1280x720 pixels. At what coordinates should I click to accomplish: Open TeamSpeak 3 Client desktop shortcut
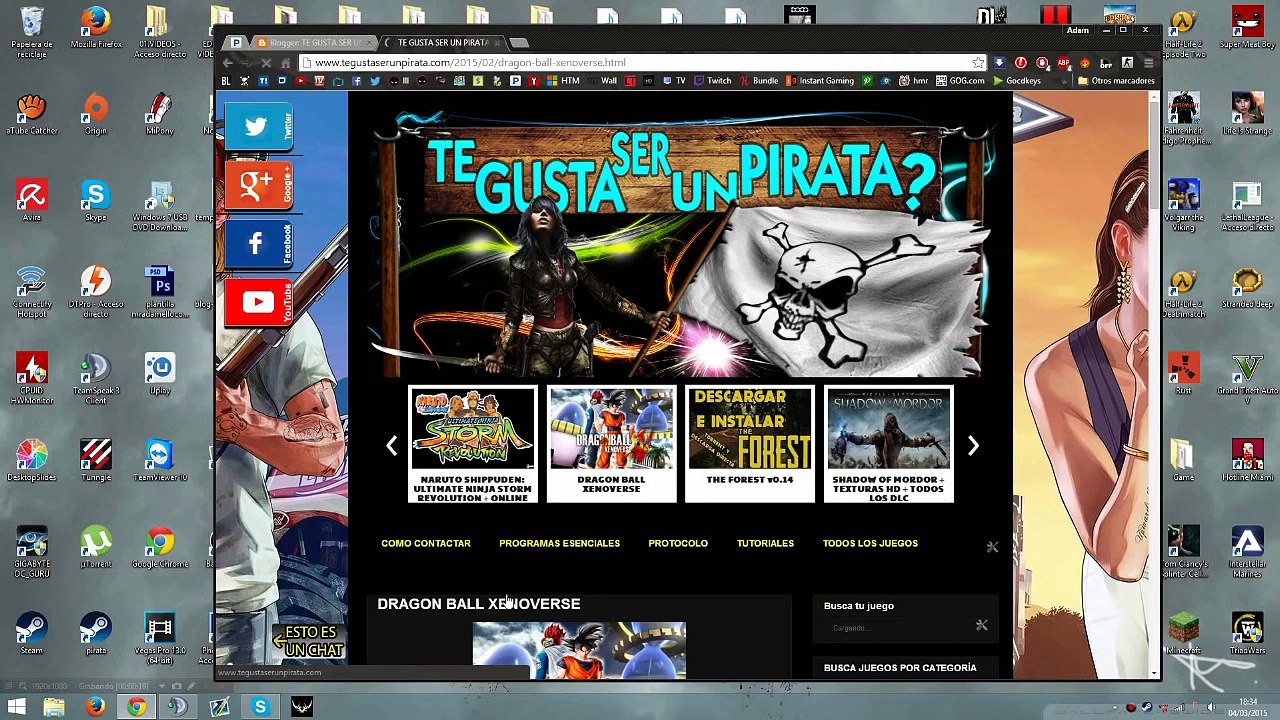coord(96,379)
